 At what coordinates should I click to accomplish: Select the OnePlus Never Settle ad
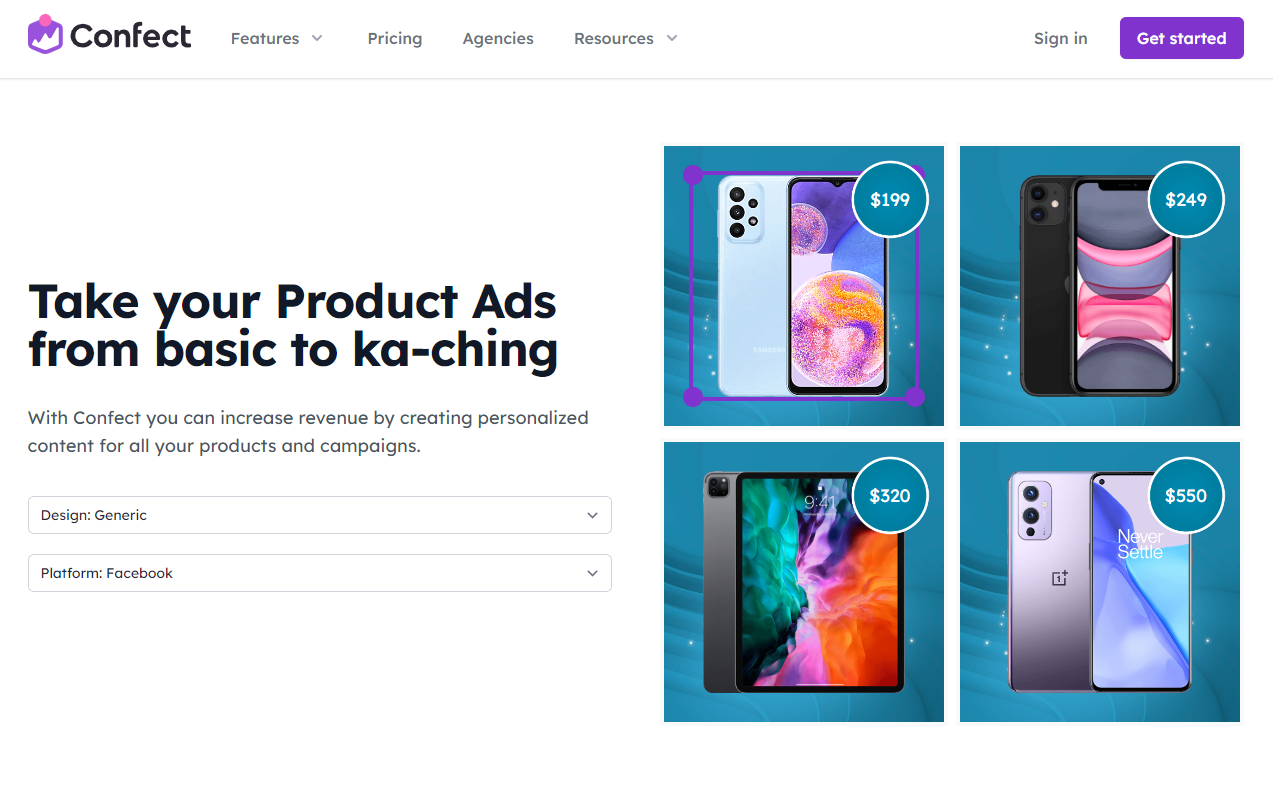[1100, 582]
